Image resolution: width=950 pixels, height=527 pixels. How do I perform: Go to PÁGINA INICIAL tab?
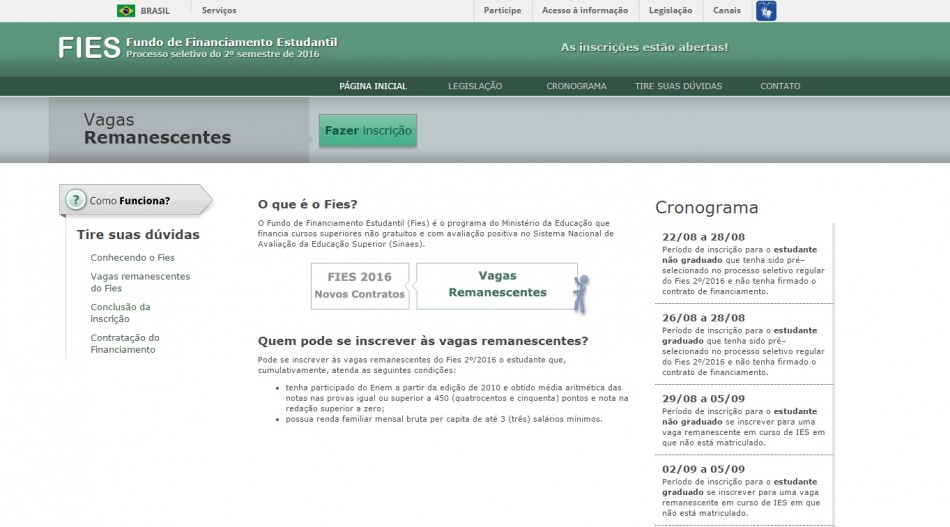click(x=373, y=86)
